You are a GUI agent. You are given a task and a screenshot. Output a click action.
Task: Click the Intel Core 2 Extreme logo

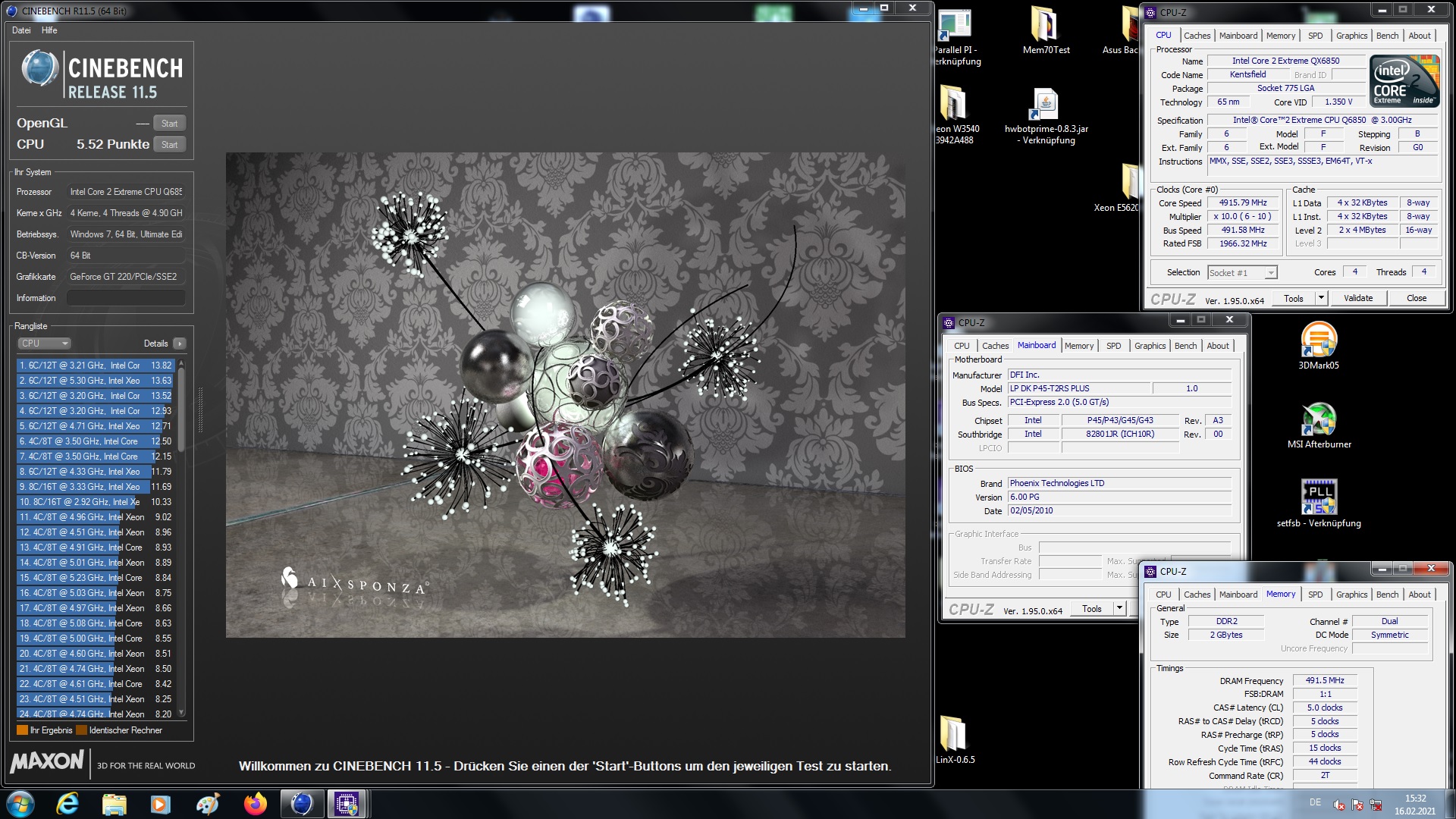click(1405, 80)
